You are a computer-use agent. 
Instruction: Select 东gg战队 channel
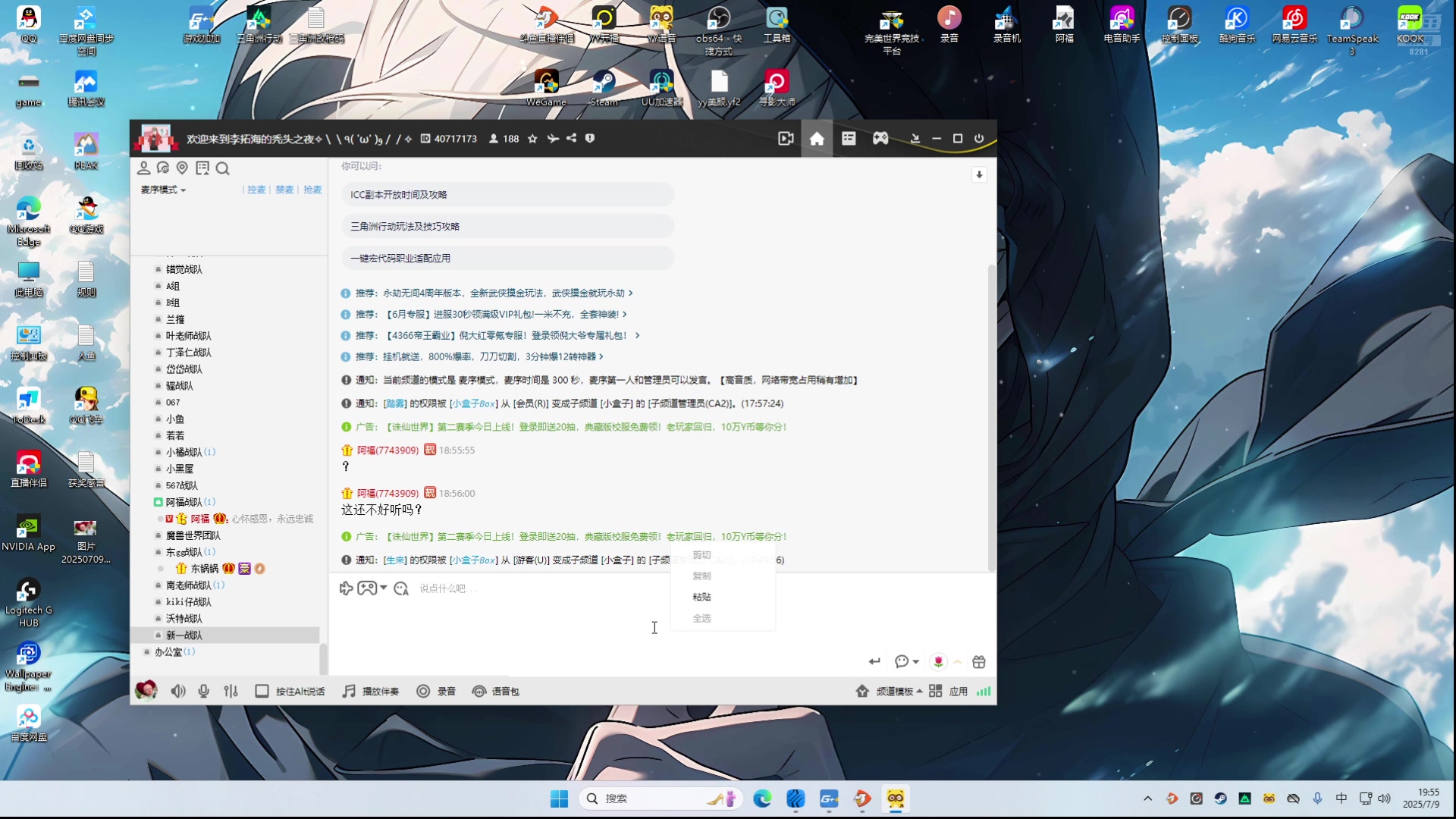(184, 552)
